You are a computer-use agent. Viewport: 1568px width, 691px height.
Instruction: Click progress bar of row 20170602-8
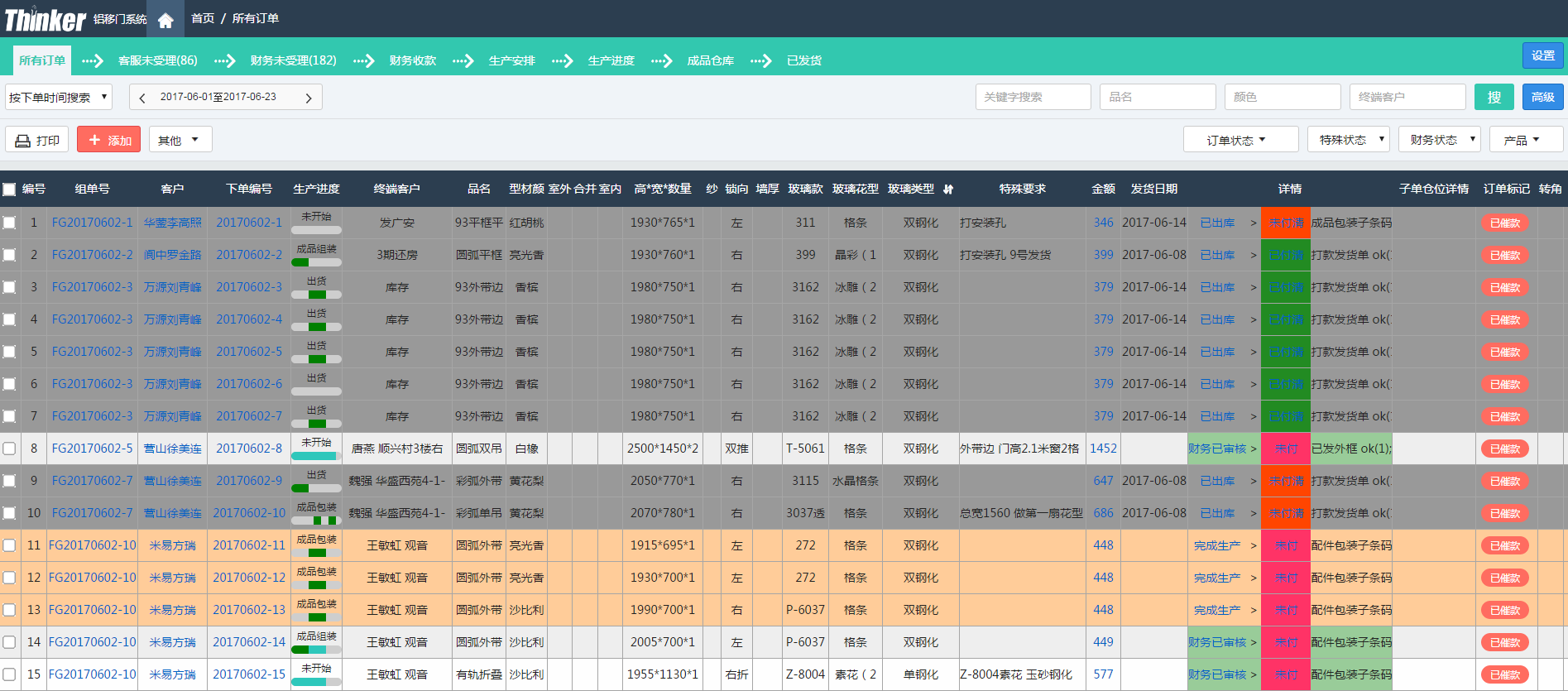(316, 456)
